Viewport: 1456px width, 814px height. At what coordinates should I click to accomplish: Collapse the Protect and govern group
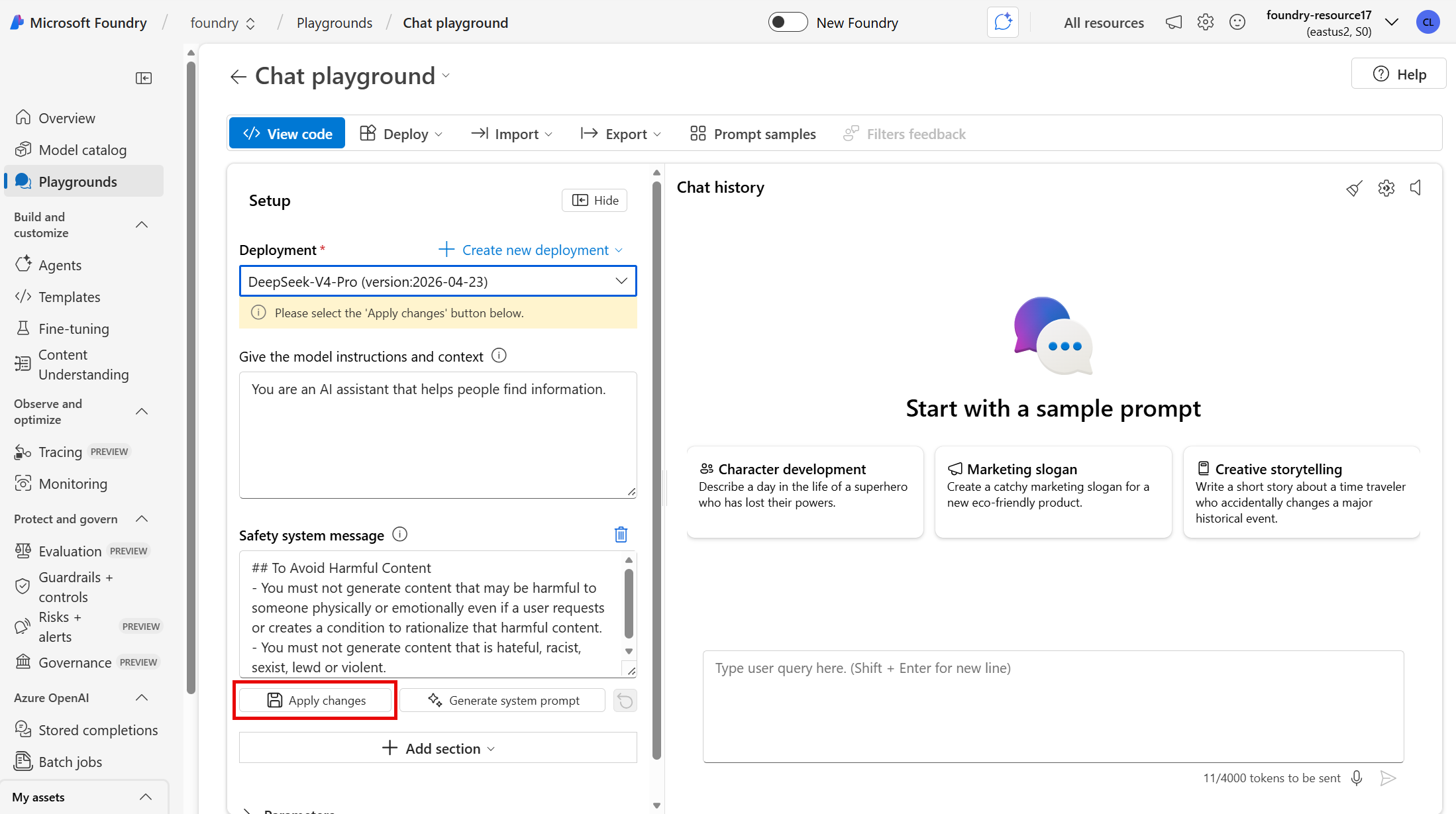click(142, 519)
